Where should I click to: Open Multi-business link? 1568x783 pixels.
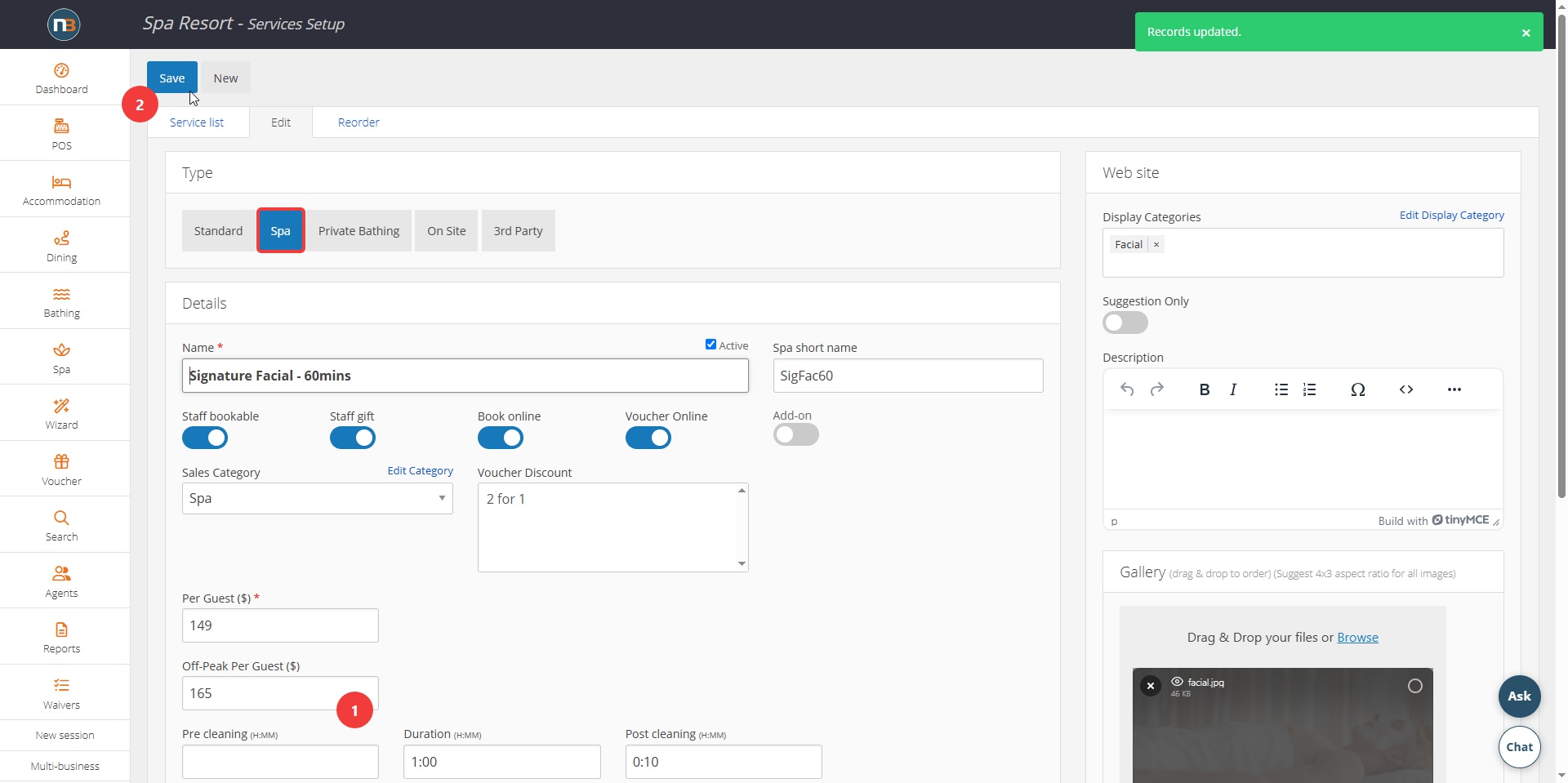(x=65, y=767)
